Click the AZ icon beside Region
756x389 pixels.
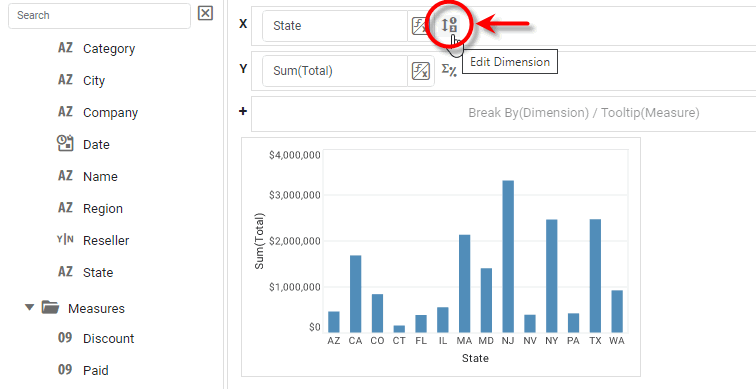click(65, 208)
